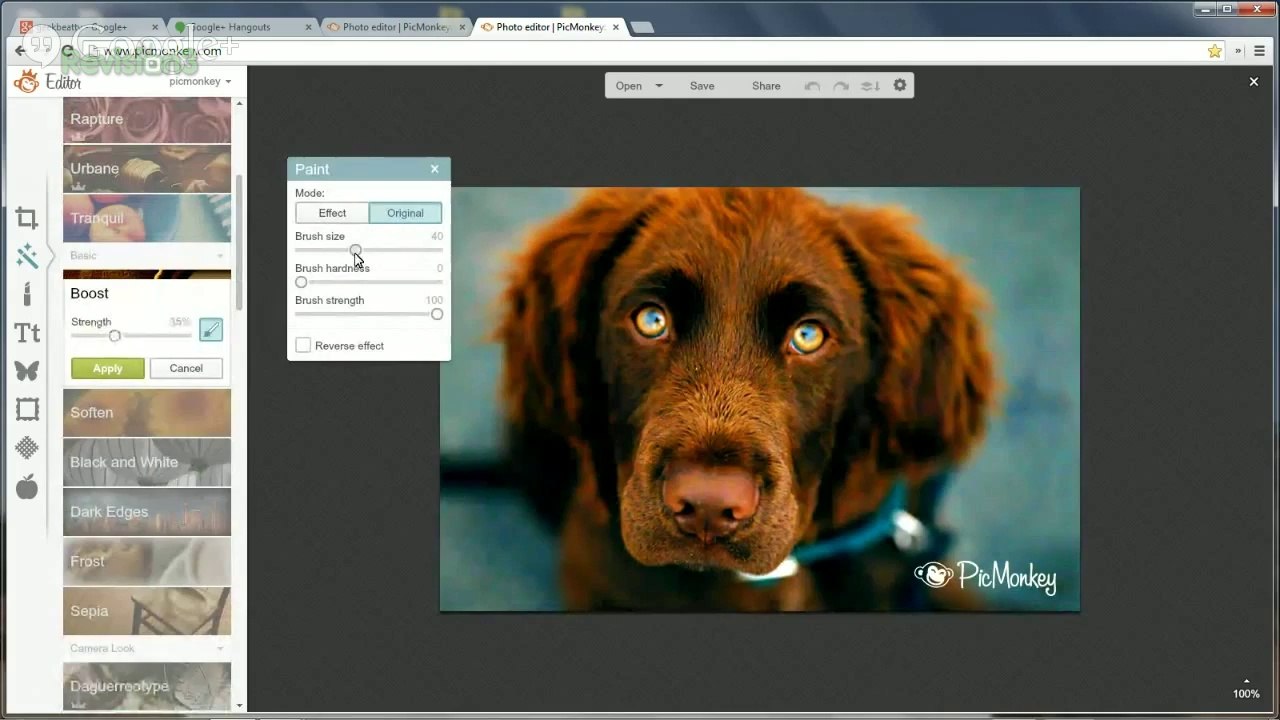1280x720 pixels.
Task: Click the Brush size slider handle
Action: (355, 250)
